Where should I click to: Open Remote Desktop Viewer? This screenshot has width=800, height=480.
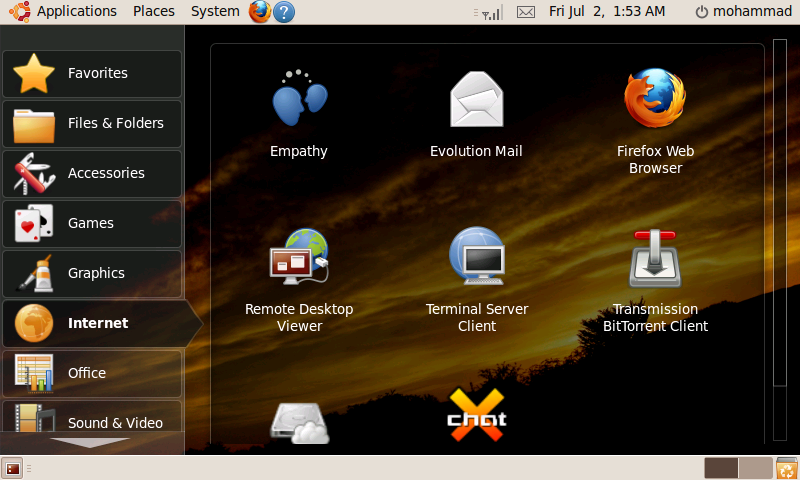tap(299, 258)
